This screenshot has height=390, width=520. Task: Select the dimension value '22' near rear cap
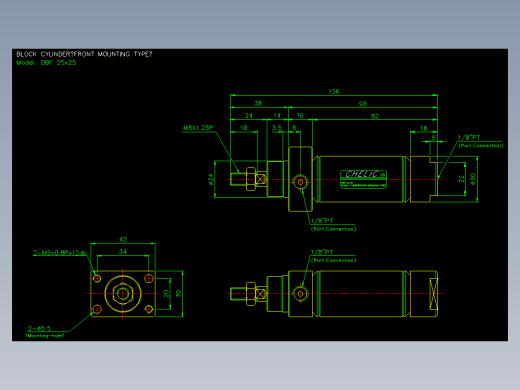tap(461, 179)
